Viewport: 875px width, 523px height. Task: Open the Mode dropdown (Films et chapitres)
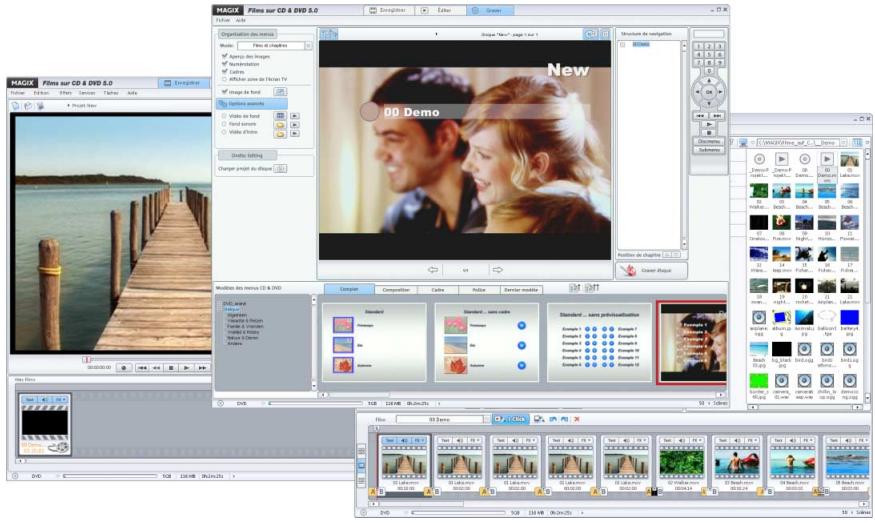(x=274, y=46)
